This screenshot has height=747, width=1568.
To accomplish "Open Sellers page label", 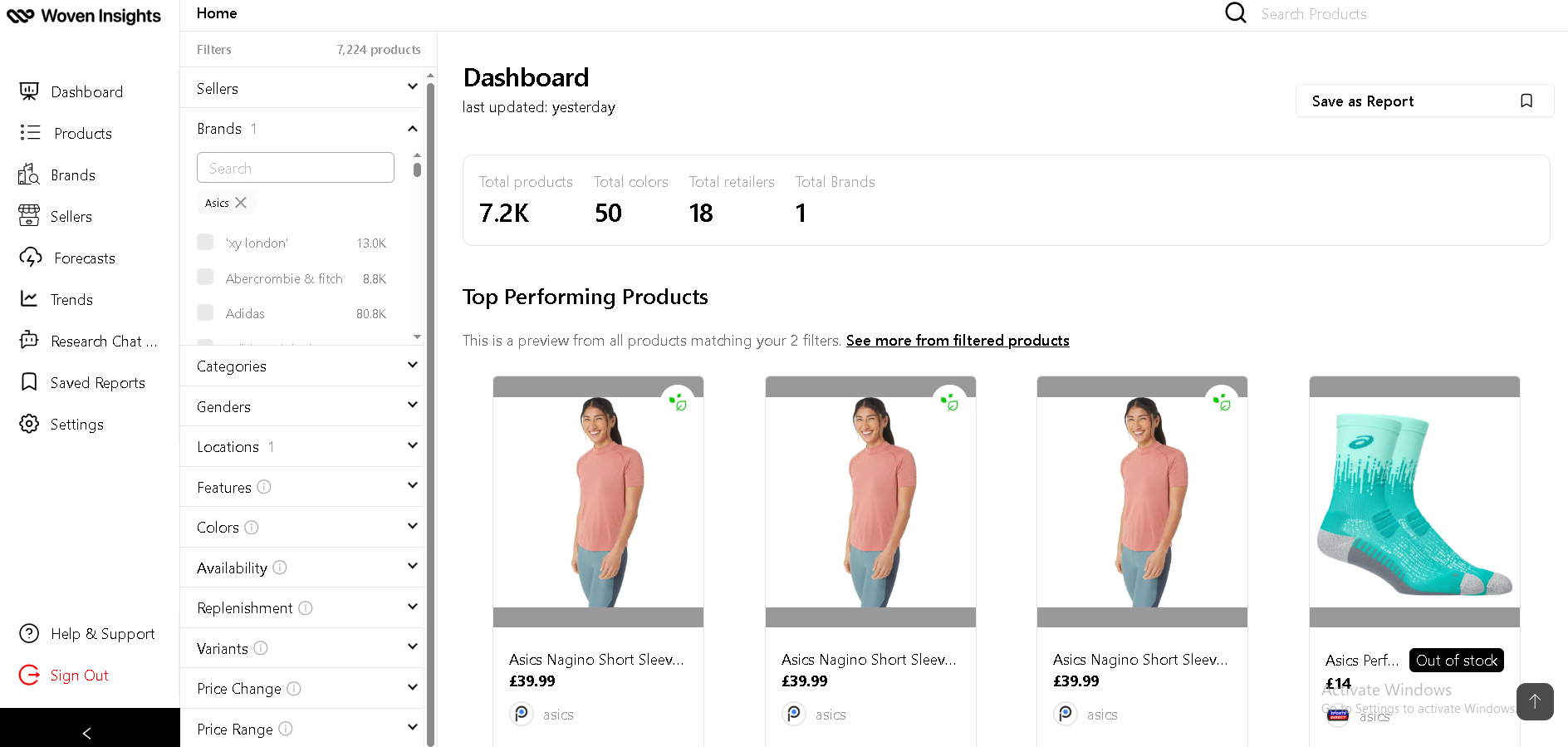I will [71, 217].
